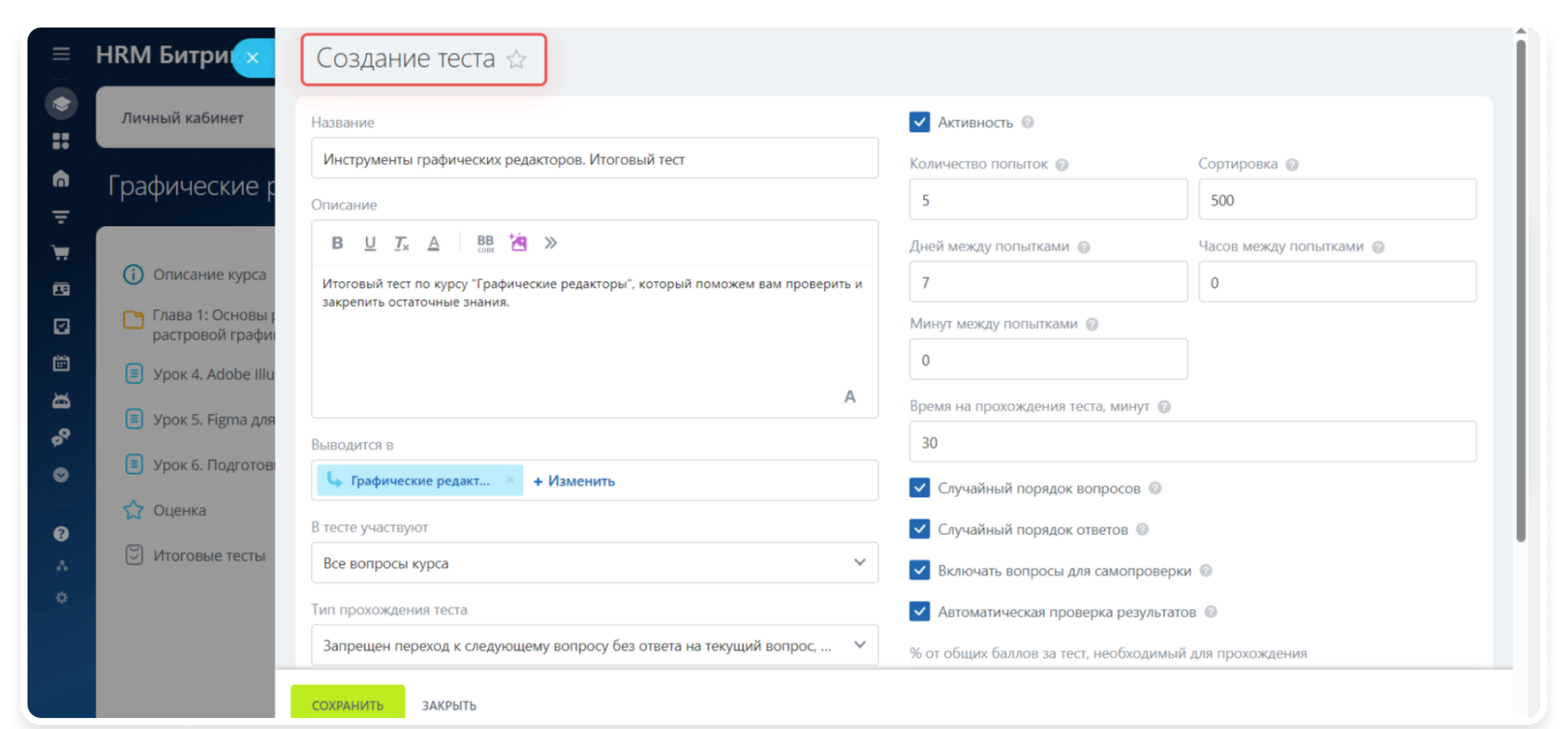Open the funnel icon in sidebar
This screenshot has height=729, width=1568.
point(61,217)
